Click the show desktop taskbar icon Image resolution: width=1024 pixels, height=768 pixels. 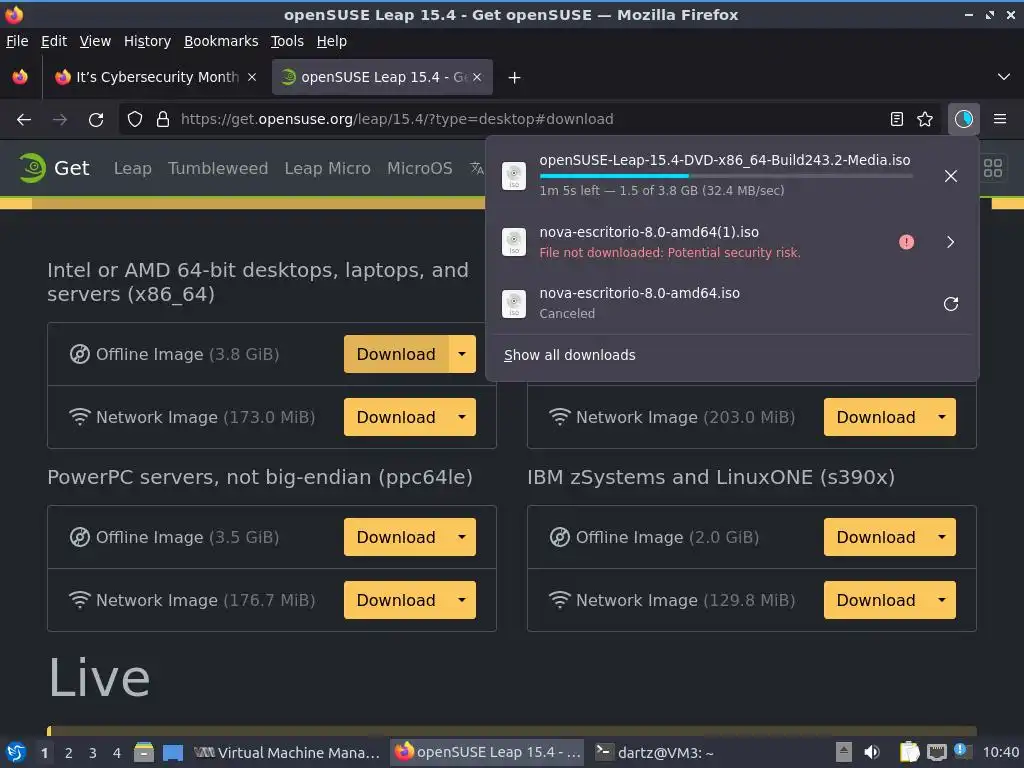tap(173, 753)
